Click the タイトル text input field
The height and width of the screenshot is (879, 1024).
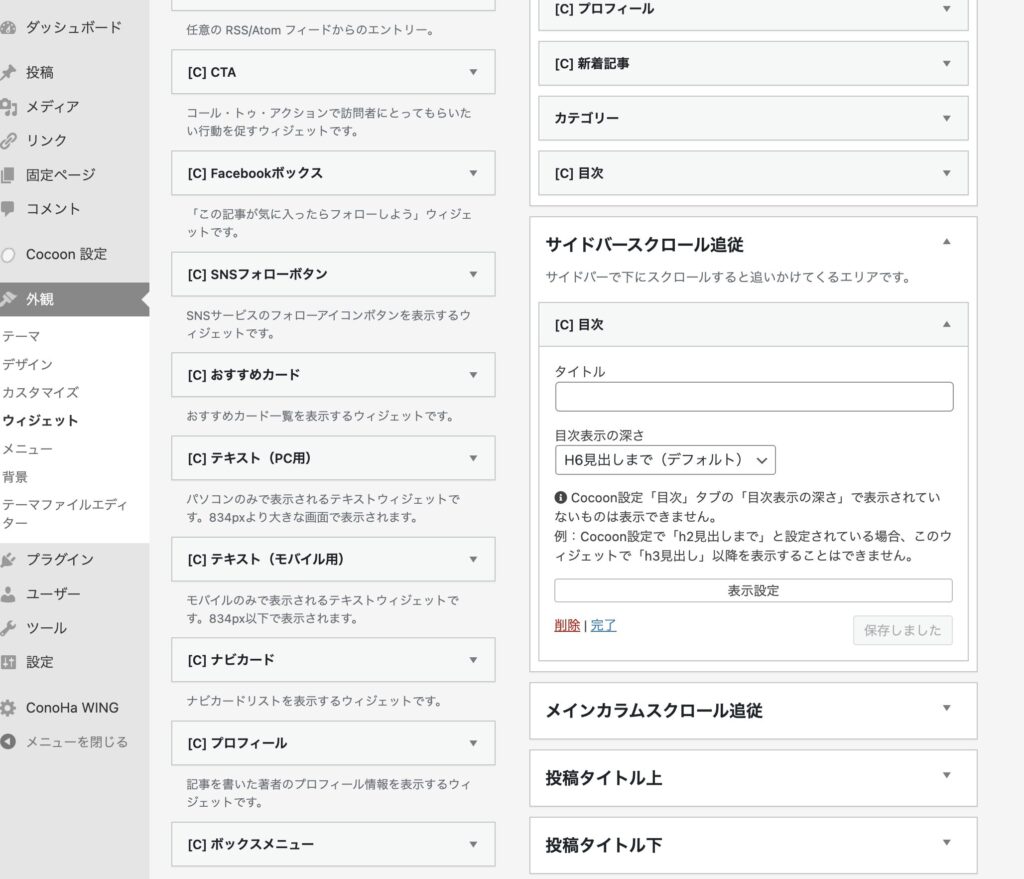pos(754,397)
